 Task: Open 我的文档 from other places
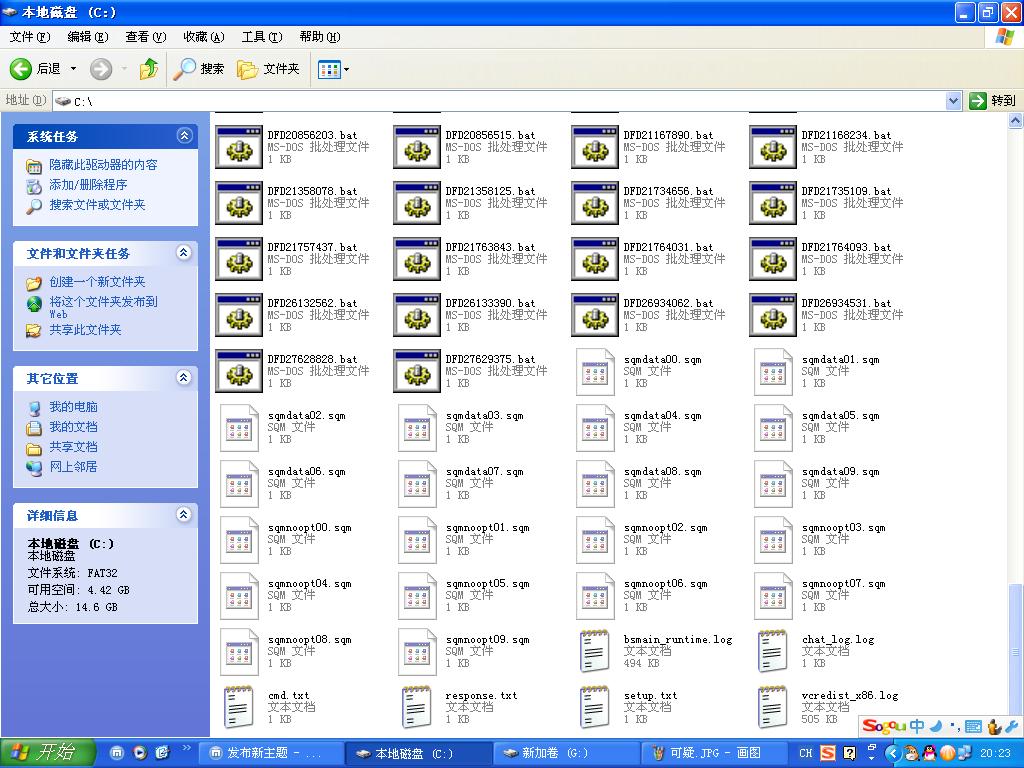tap(73, 427)
